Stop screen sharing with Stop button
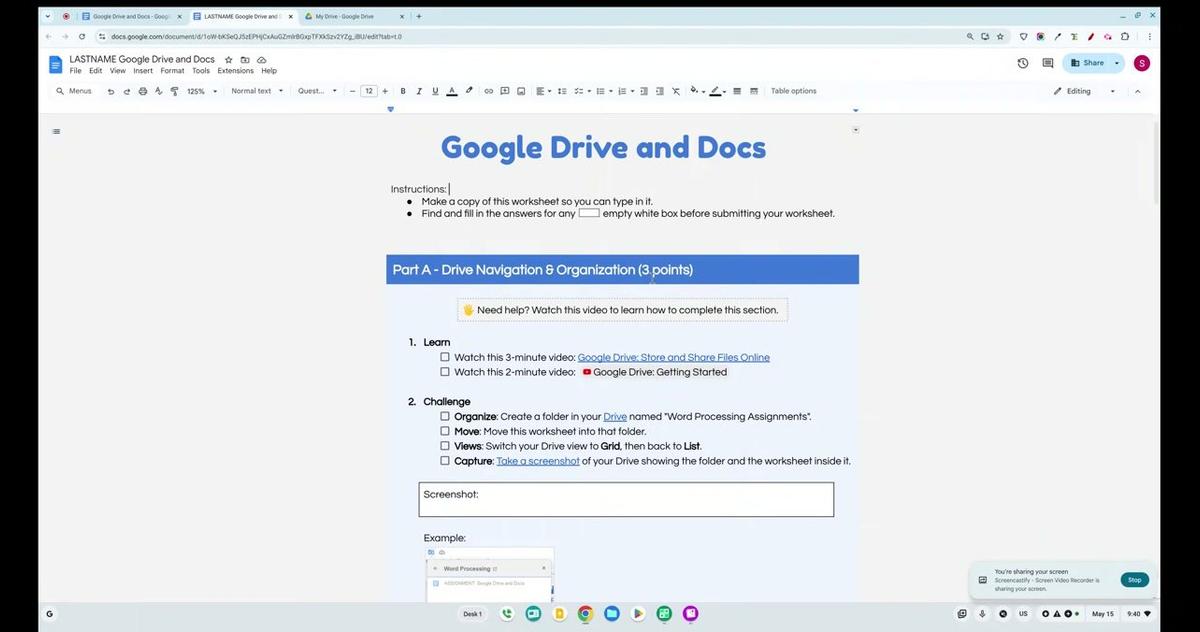The image size is (1200, 632). pyautogui.click(x=1134, y=580)
